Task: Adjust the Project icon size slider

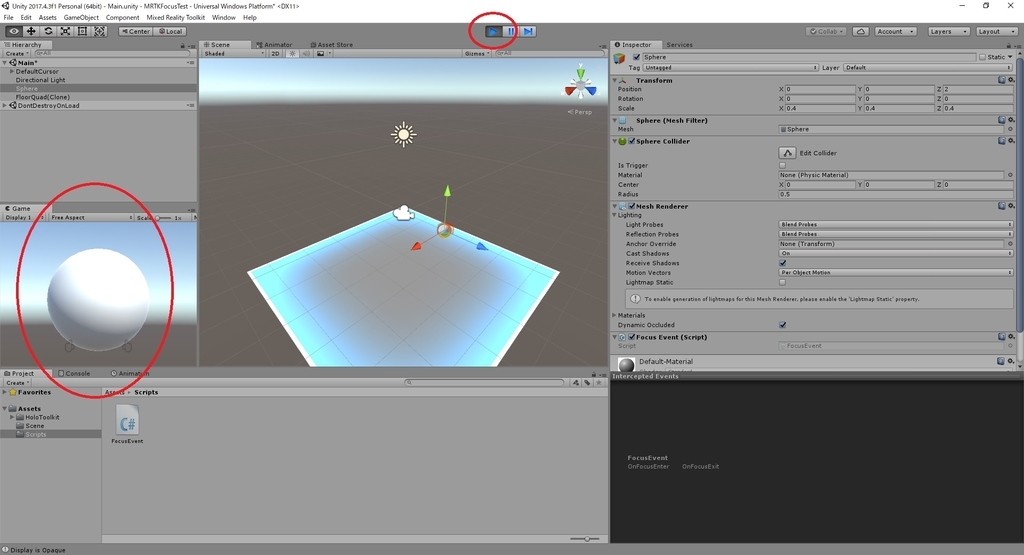Action: (584, 539)
